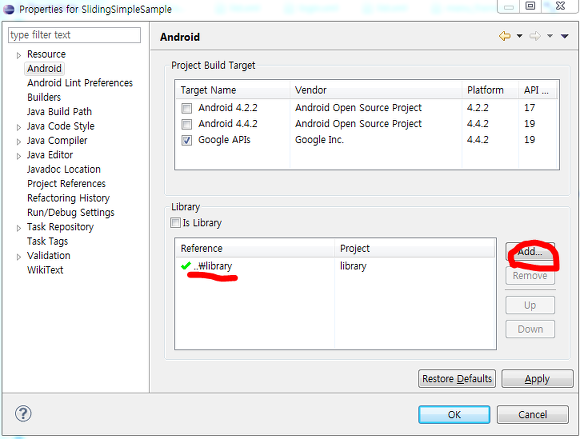Select the Resource tree item
This screenshot has height=439, width=580.
pos(46,54)
